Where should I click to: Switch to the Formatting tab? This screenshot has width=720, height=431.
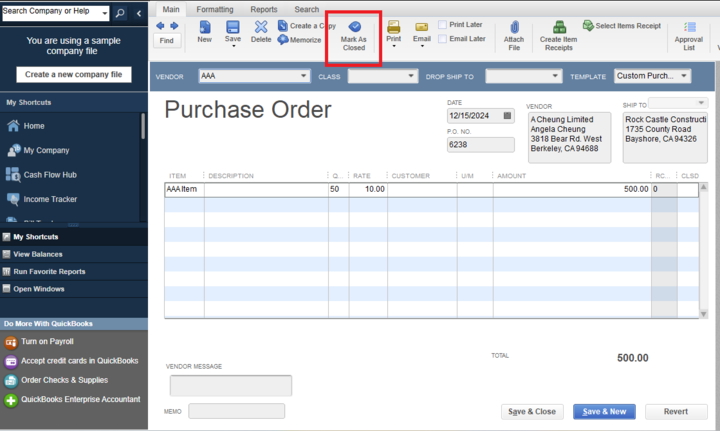[215, 9]
